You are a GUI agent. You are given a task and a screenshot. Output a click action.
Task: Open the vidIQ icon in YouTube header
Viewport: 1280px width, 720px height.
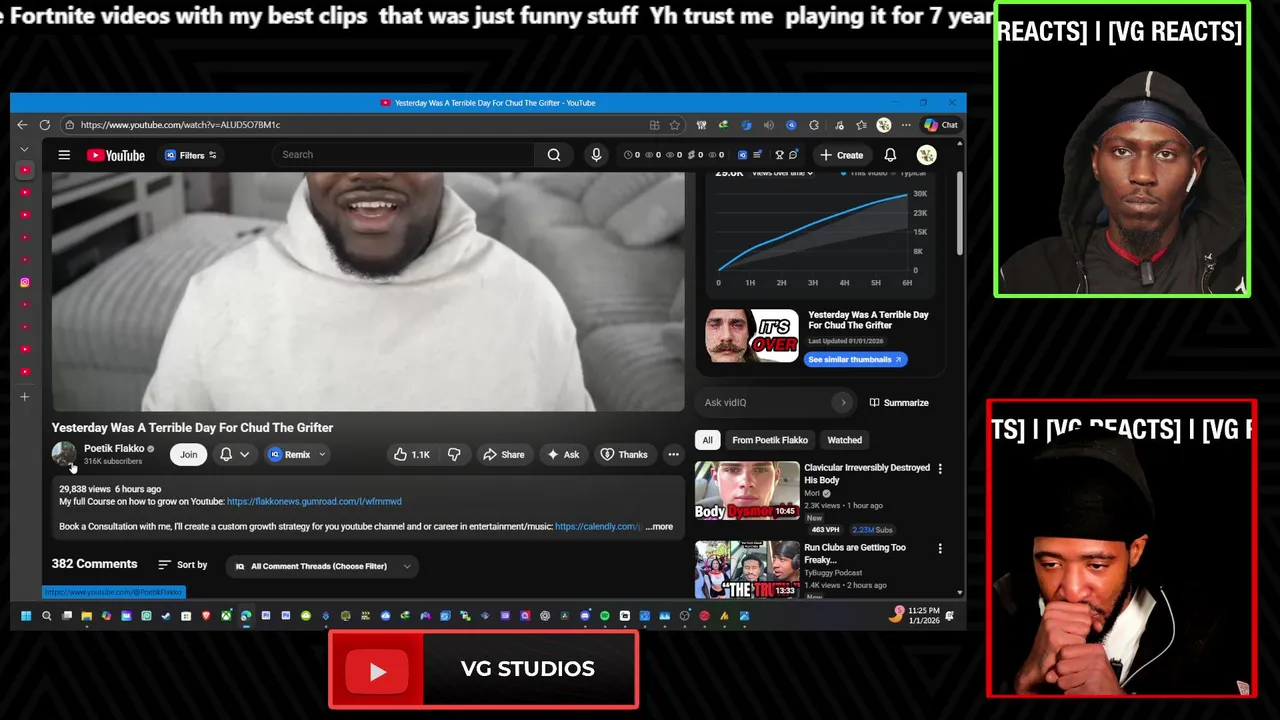(x=742, y=155)
